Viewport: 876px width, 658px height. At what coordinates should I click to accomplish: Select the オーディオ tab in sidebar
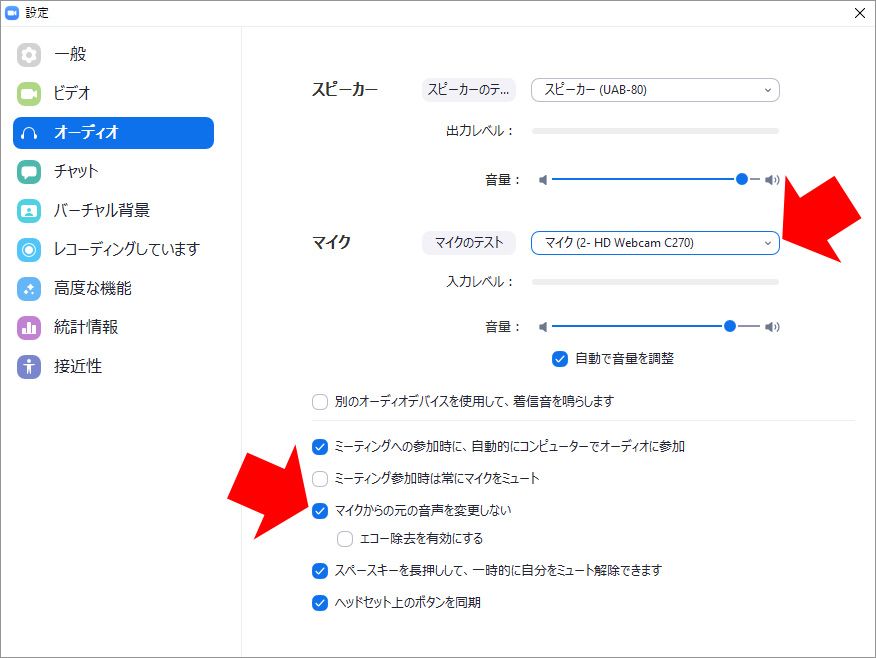pyautogui.click(x=113, y=133)
